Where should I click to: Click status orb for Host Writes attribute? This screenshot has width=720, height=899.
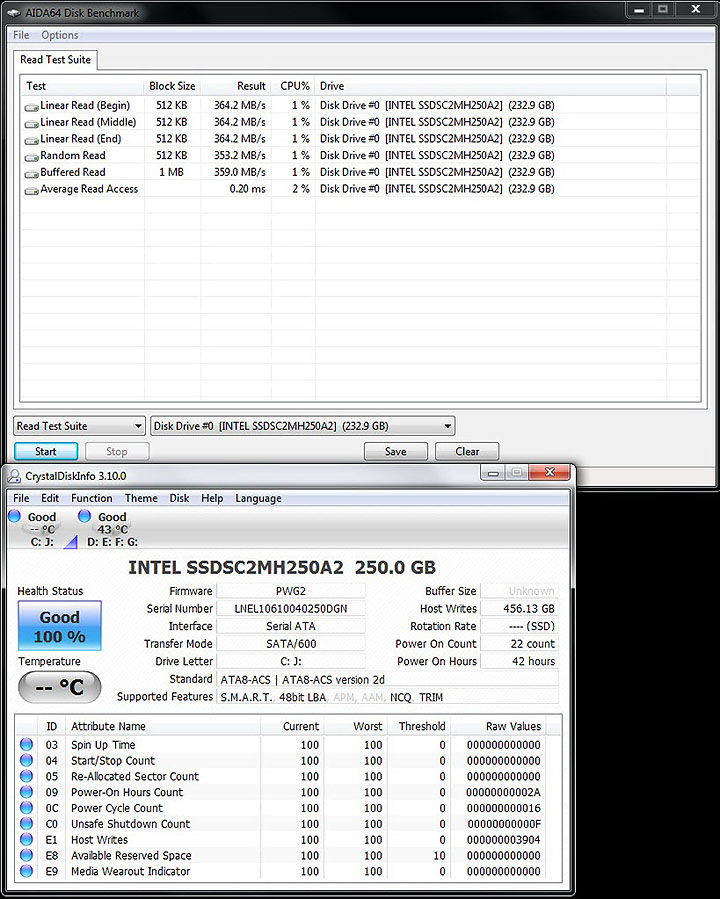coord(26,839)
